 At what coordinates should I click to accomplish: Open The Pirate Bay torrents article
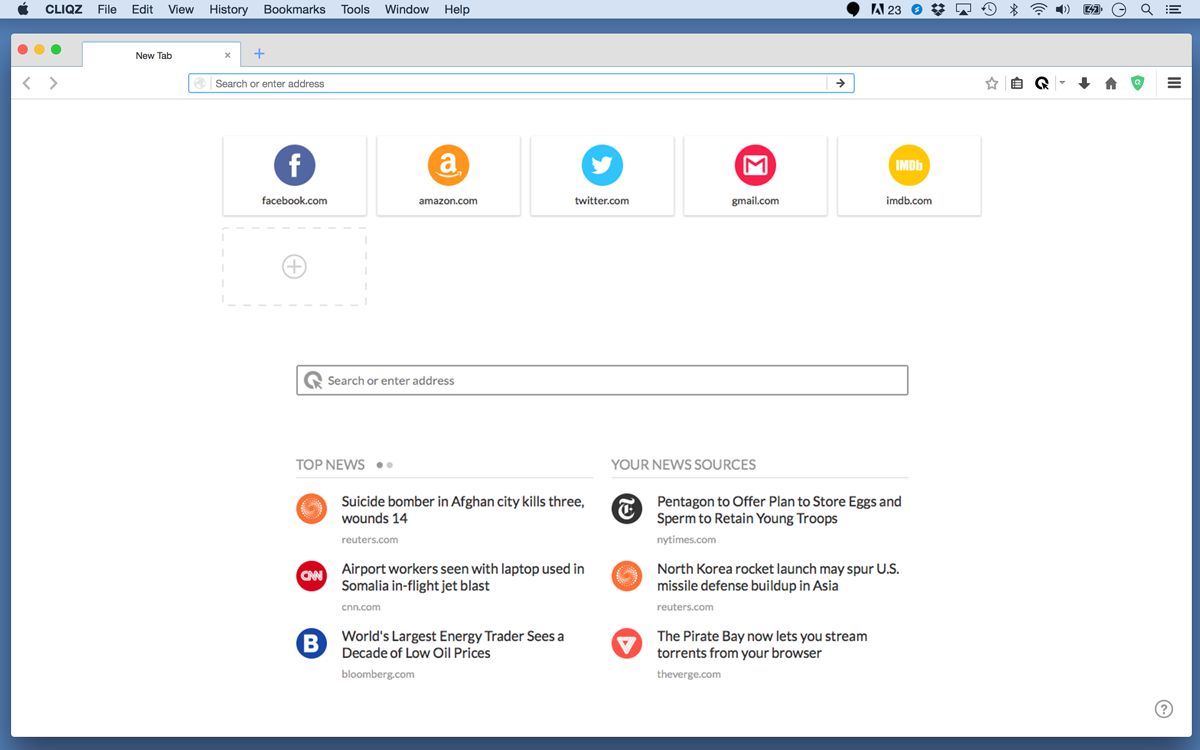pos(762,644)
